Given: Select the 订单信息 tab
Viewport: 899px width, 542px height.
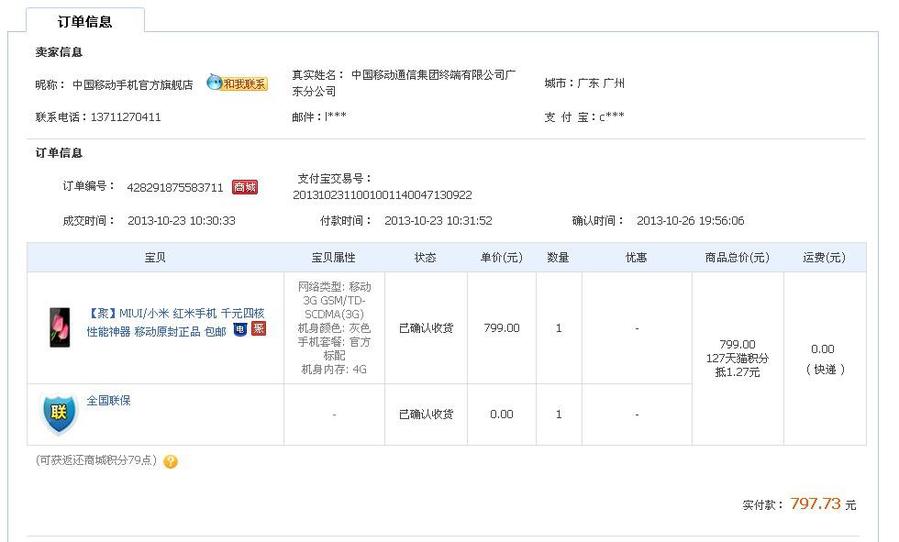Looking at the screenshot, I should (85, 22).
